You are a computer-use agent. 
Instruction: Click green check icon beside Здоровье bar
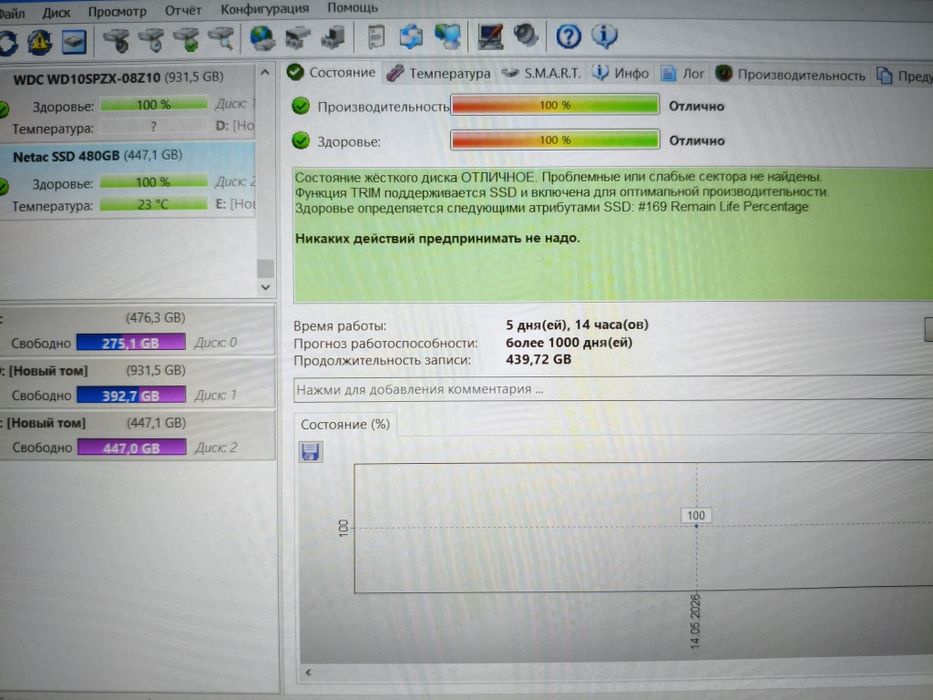301,141
